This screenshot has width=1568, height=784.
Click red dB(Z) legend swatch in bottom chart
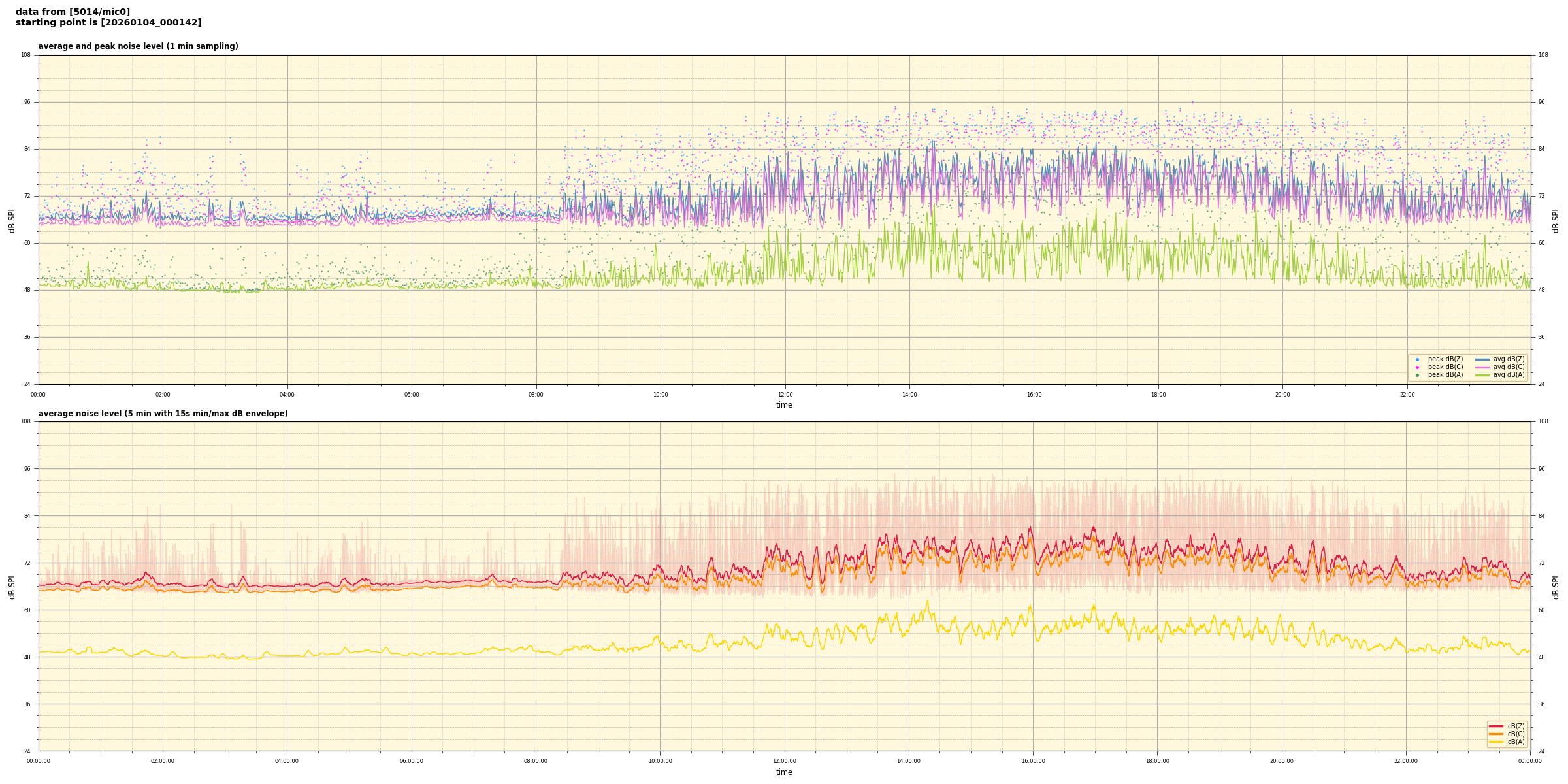tap(1495, 726)
